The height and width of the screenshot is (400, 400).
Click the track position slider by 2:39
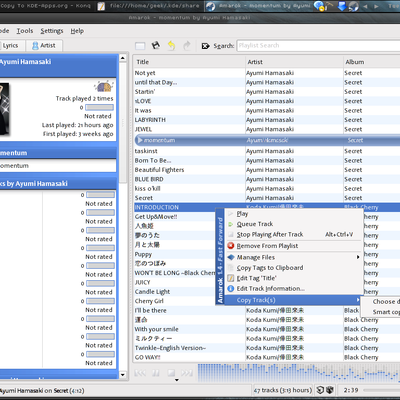click(x=381, y=390)
